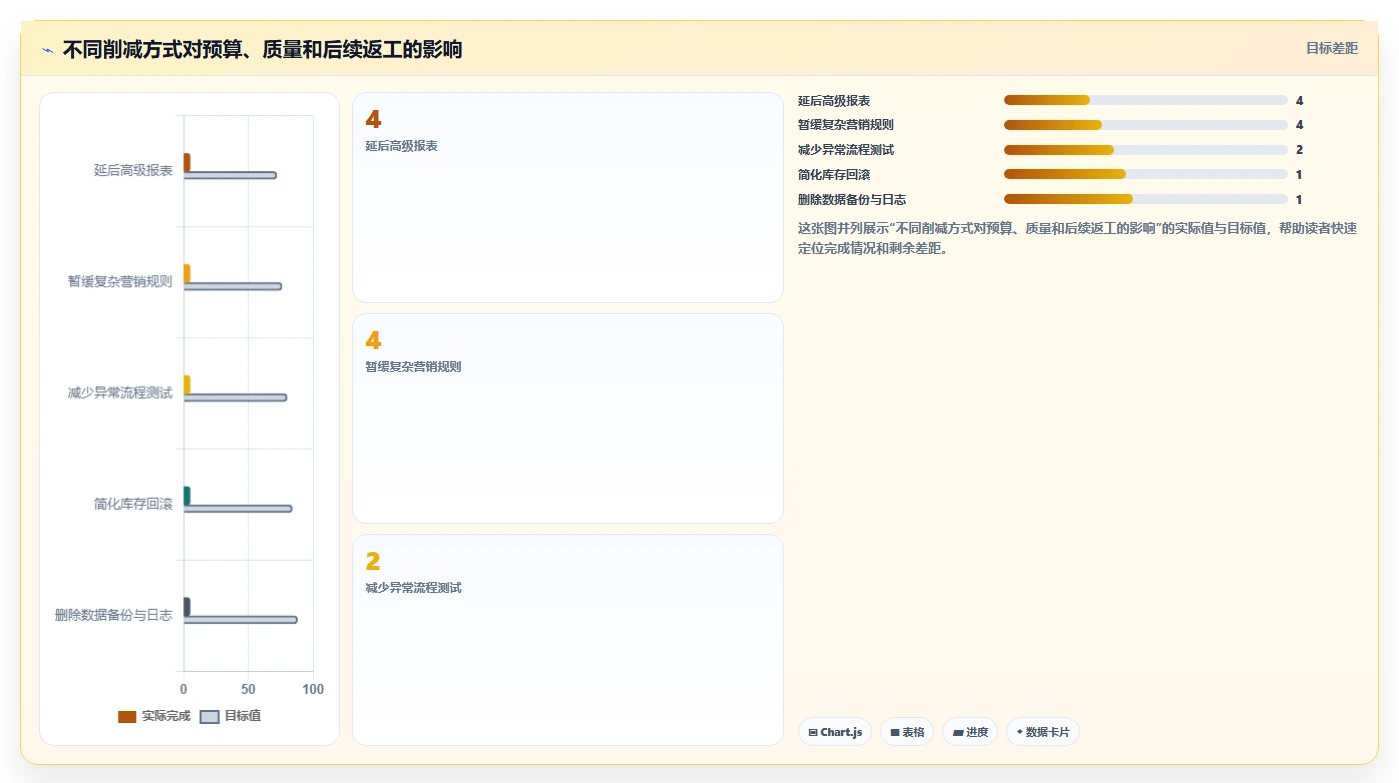Screen dimensions: 1399x783
Task: Click the 暂缓复杂营销规则 target bar in chart
Action: [x=232, y=286]
